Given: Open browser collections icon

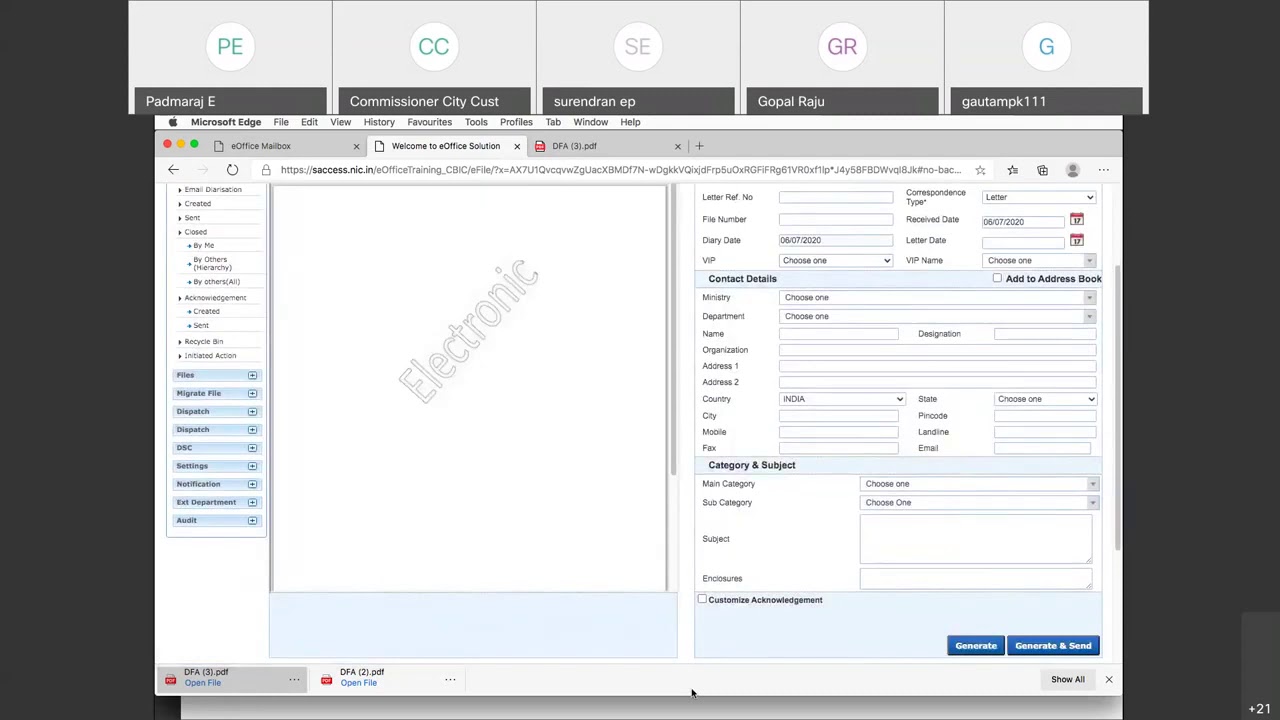Looking at the screenshot, I should pos(1042,170).
